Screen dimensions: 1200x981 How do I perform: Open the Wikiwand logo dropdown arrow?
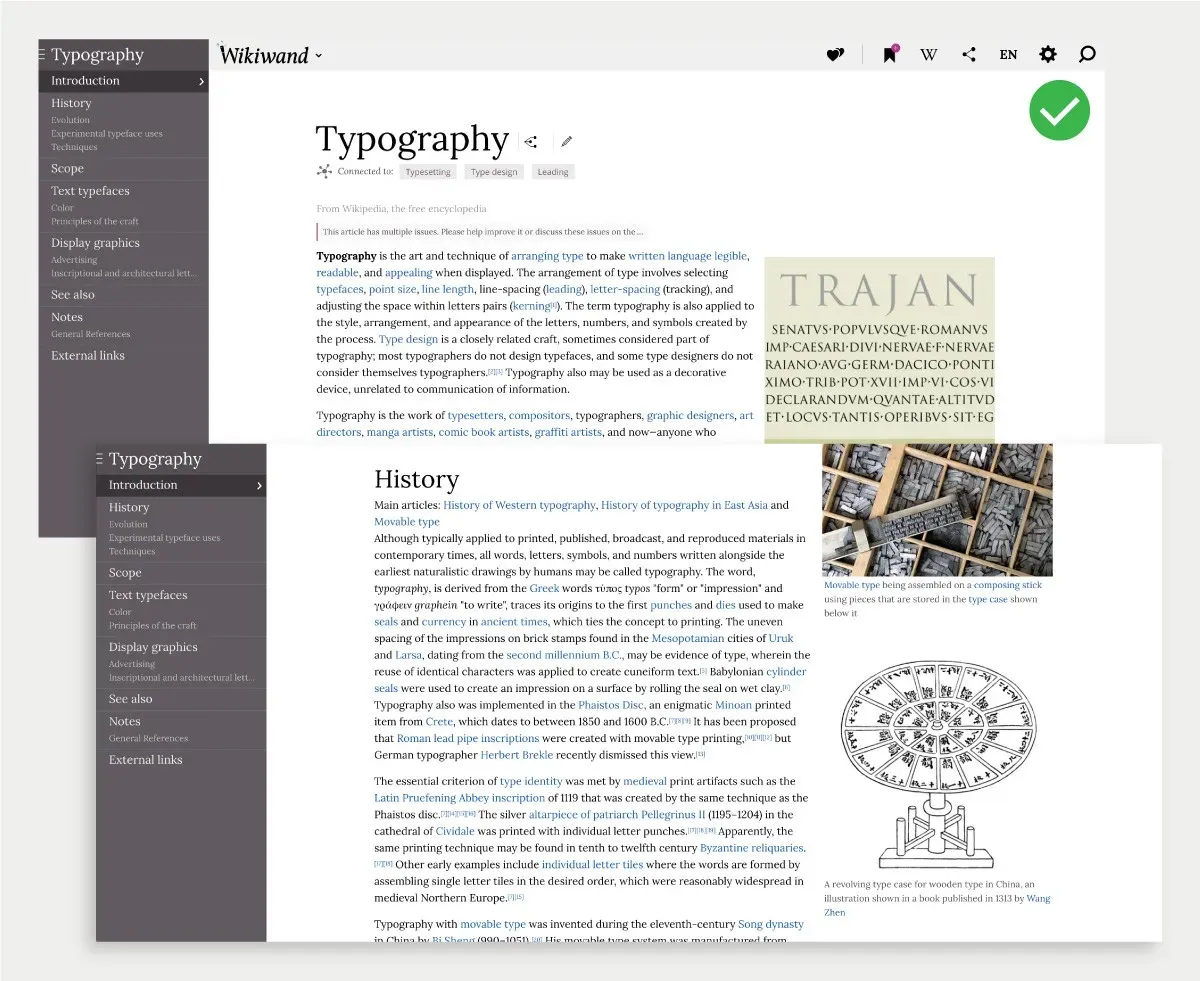click(319, 56)
